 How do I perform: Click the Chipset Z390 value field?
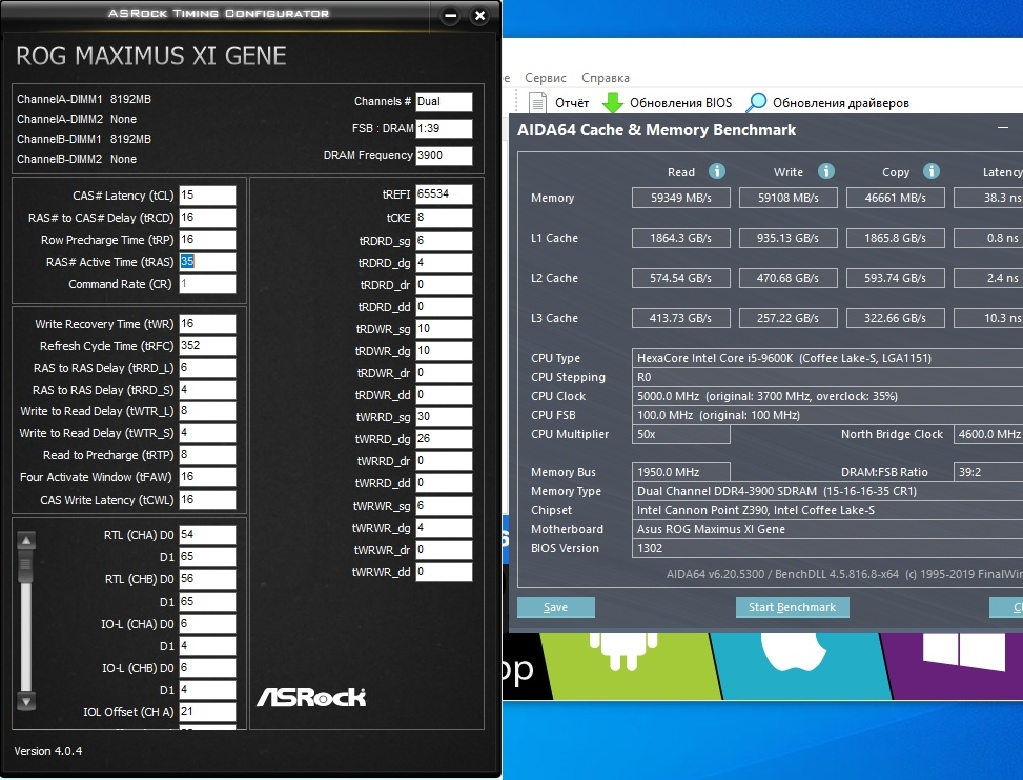[x=827, y=510]
